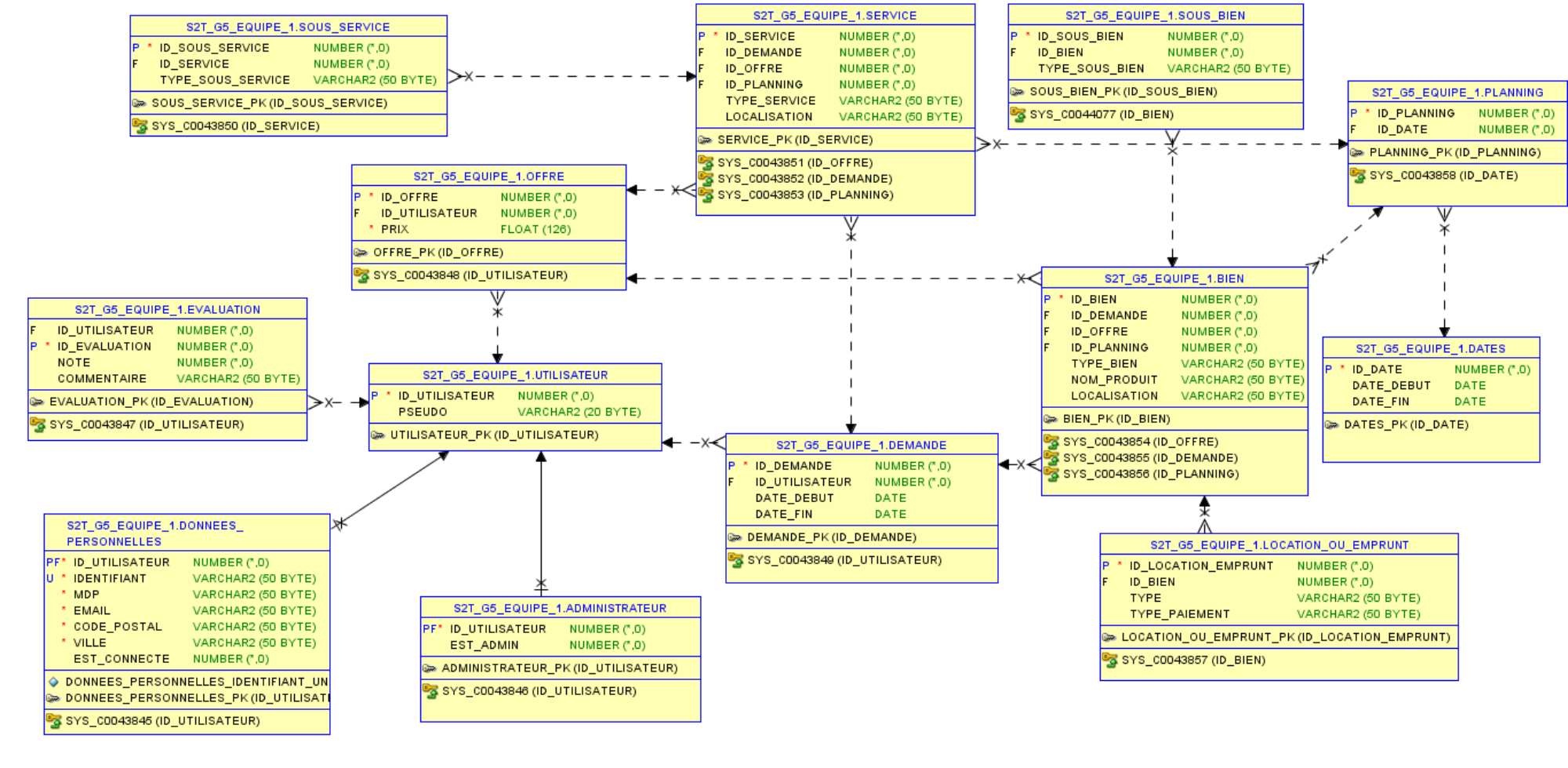Viewport: 1568px width, 768px height.
Task: Click the key icon next to OFFRE_PK
Action: (x=361, y=253)
